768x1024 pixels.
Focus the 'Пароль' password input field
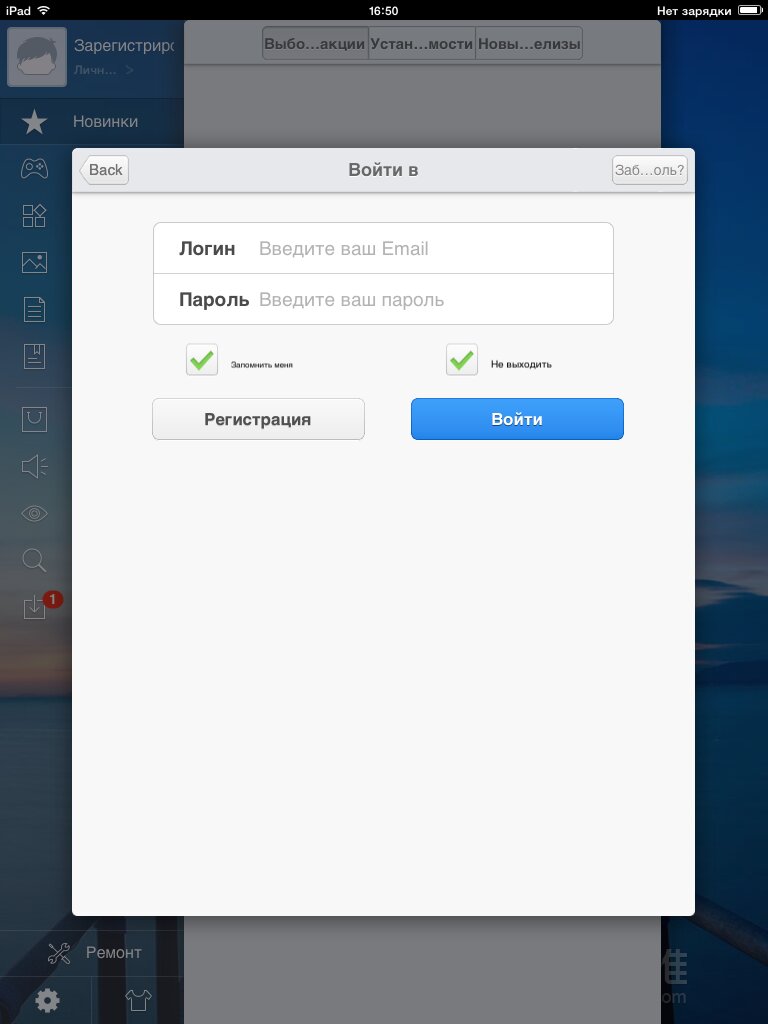pyautogui.click(x=383, y=299)
